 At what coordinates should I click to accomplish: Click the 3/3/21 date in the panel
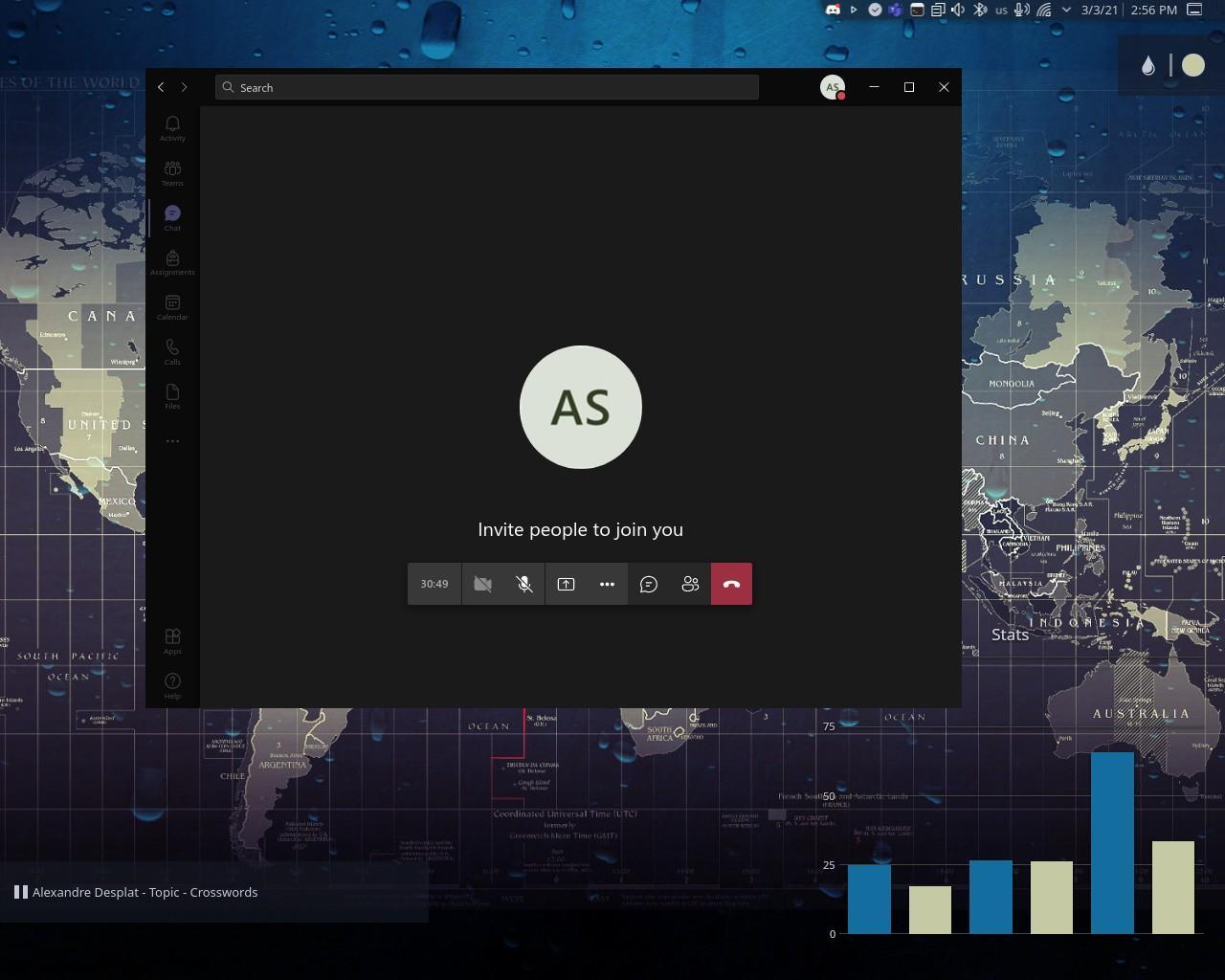(x=1100, y=10)
